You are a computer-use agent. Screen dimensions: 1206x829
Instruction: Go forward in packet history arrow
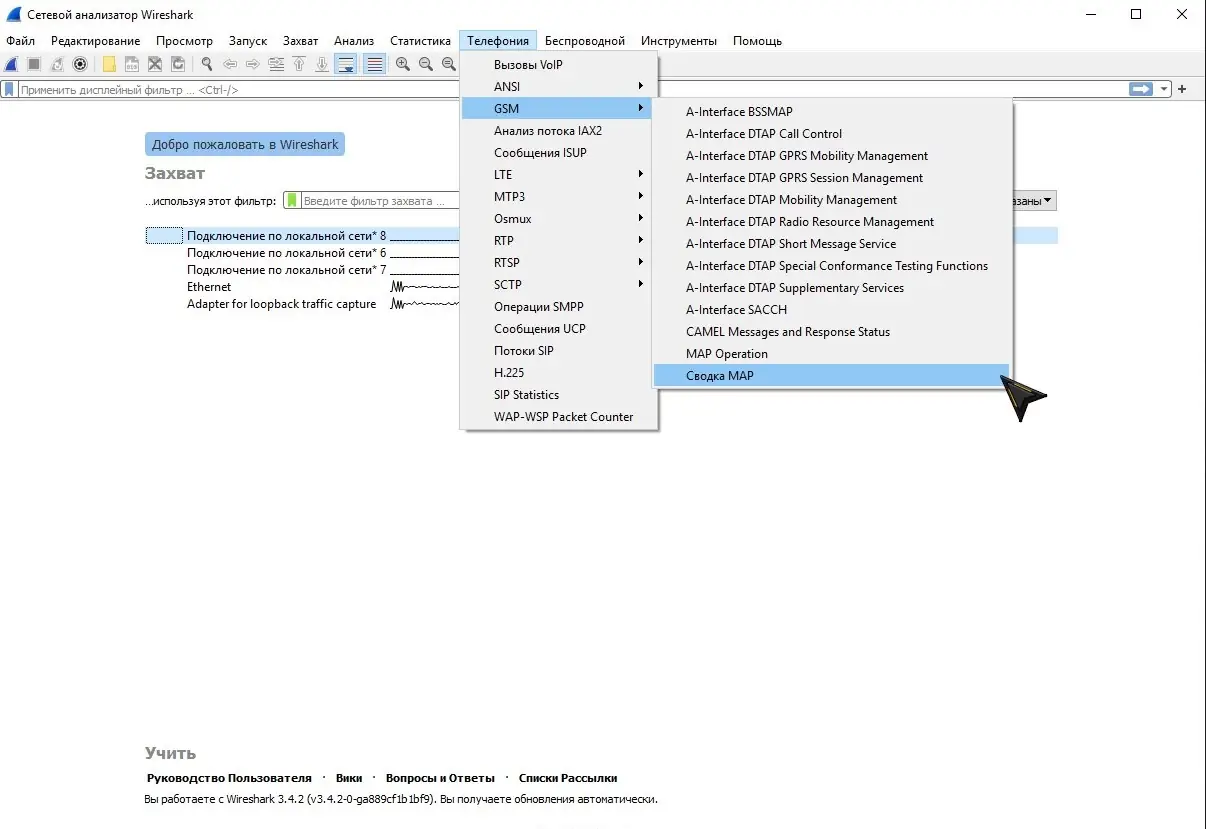253,64
